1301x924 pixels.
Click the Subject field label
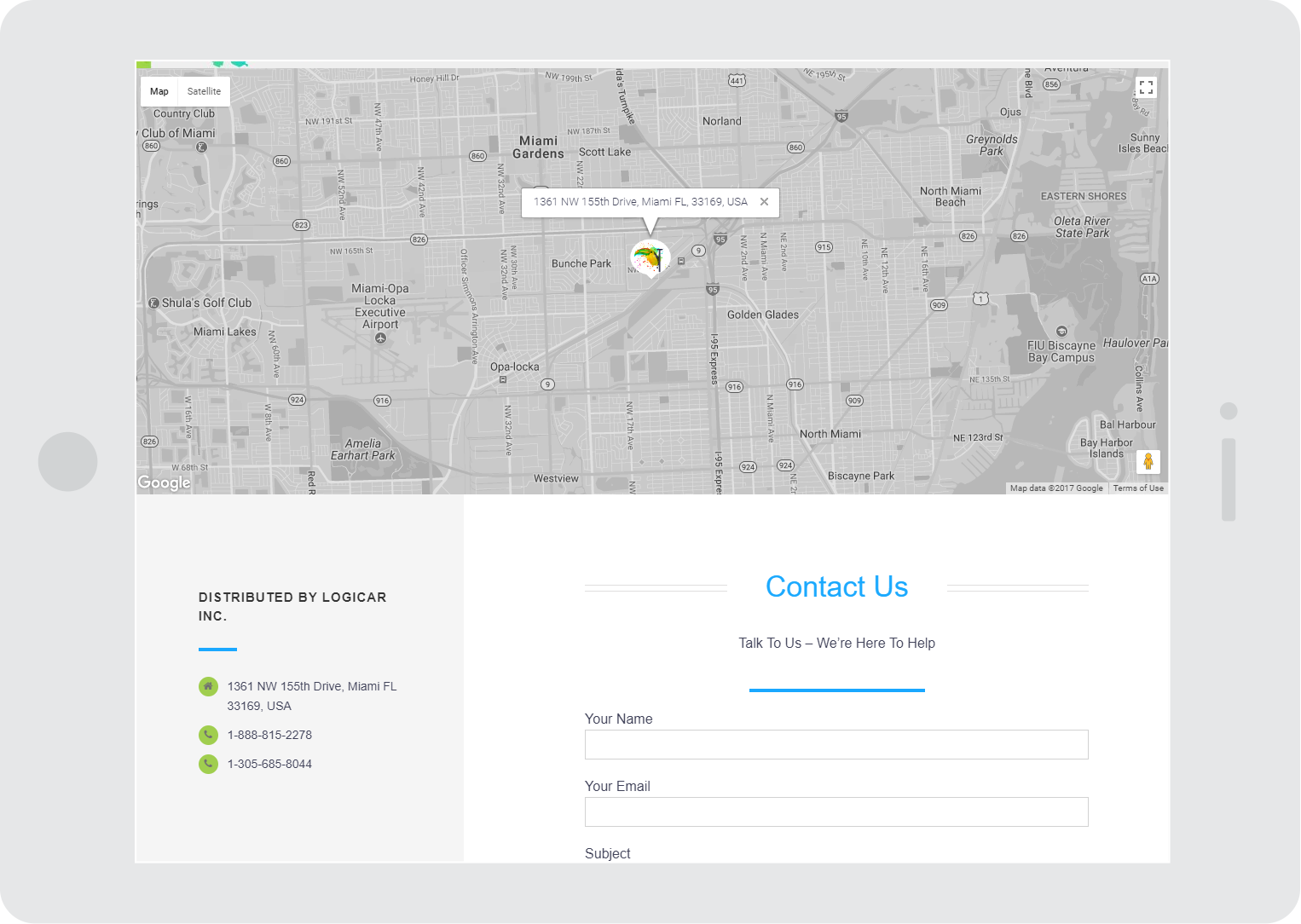coord(608,853)
